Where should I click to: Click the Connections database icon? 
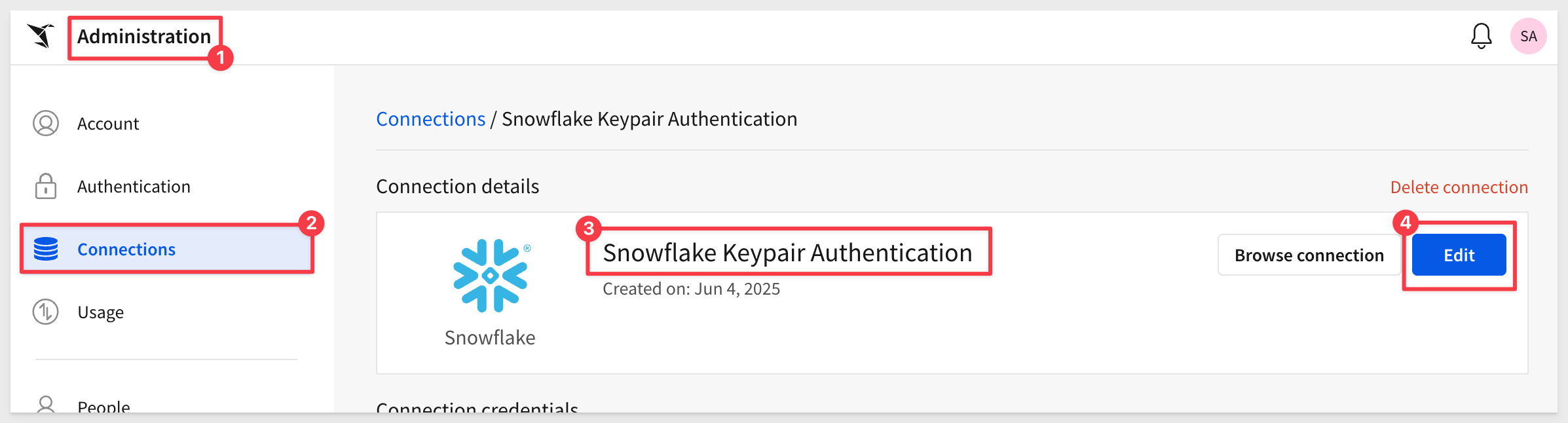[46, 249]
